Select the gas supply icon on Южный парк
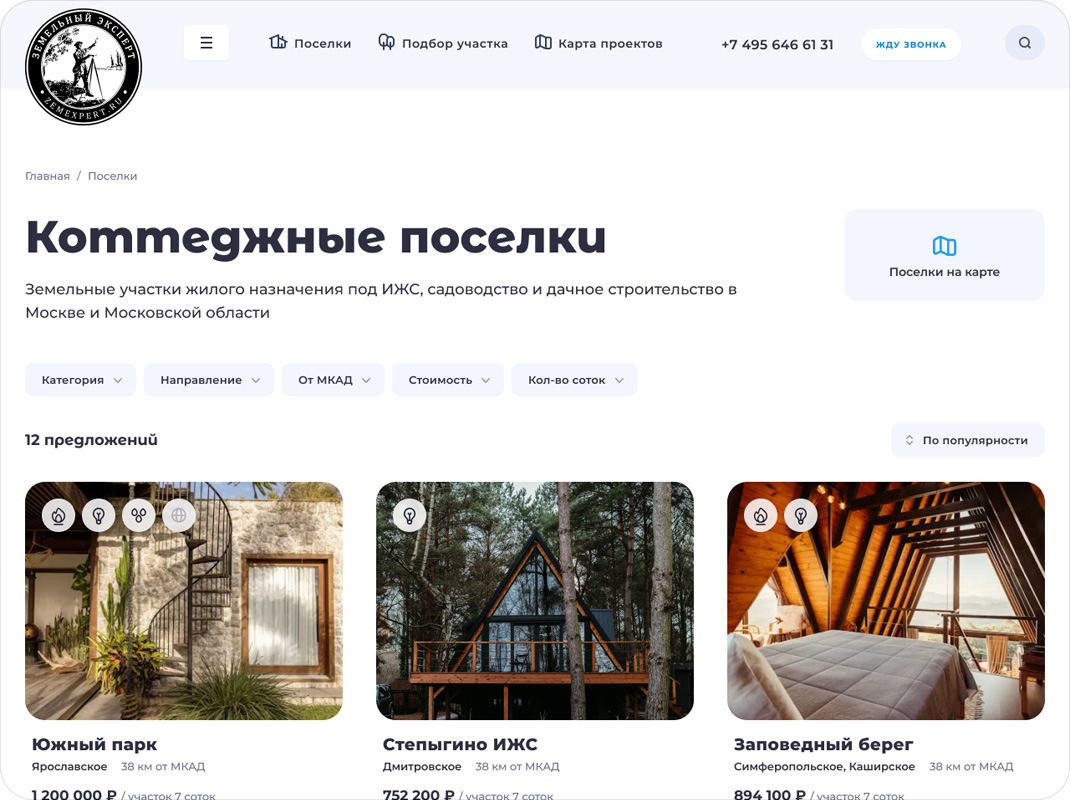 (59, 515)
